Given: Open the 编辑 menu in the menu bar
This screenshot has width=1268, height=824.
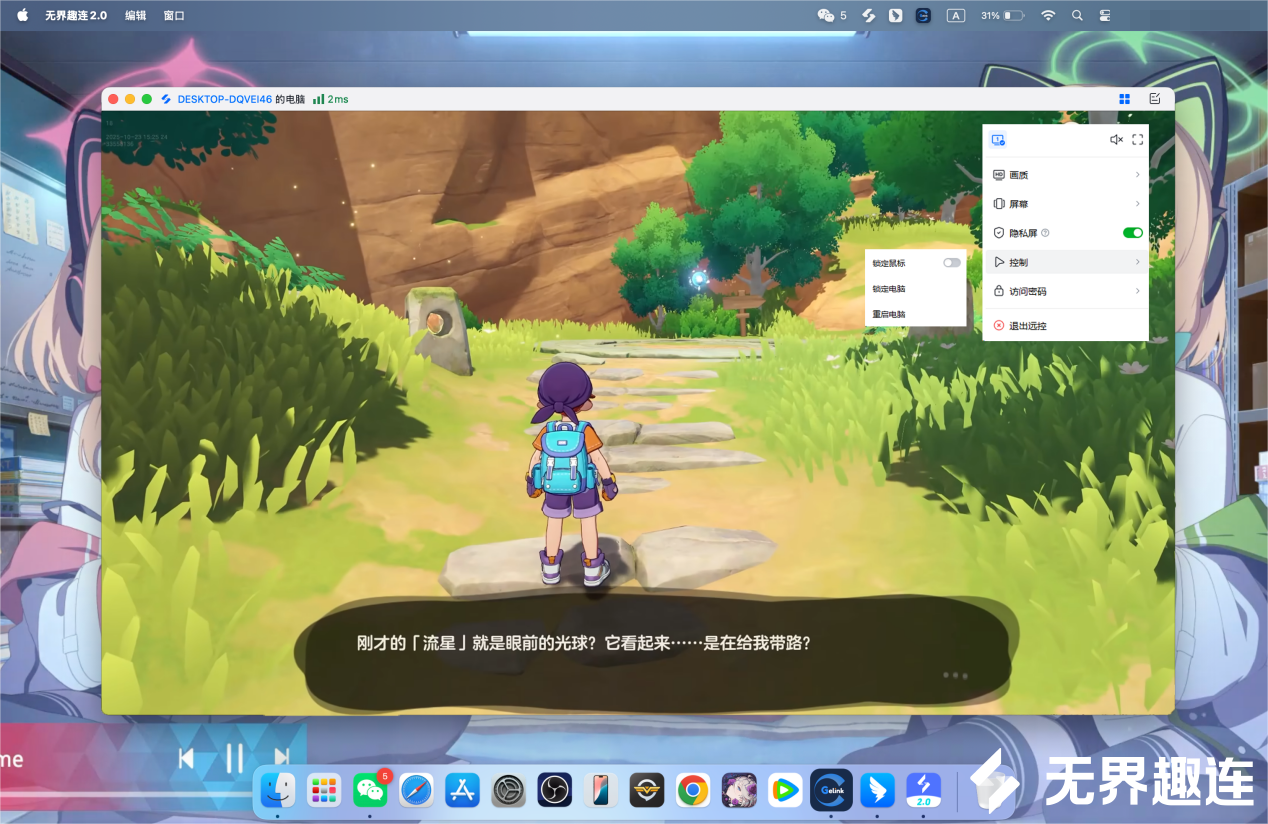Looking at the screenshot, I should point(135,16).
